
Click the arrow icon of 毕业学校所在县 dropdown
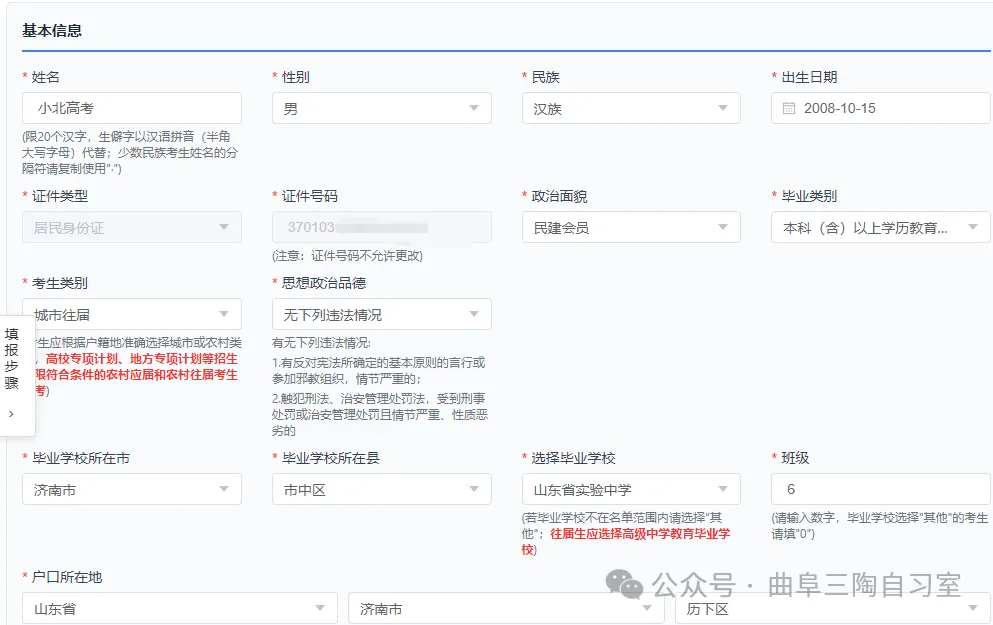tap(474, 489)
